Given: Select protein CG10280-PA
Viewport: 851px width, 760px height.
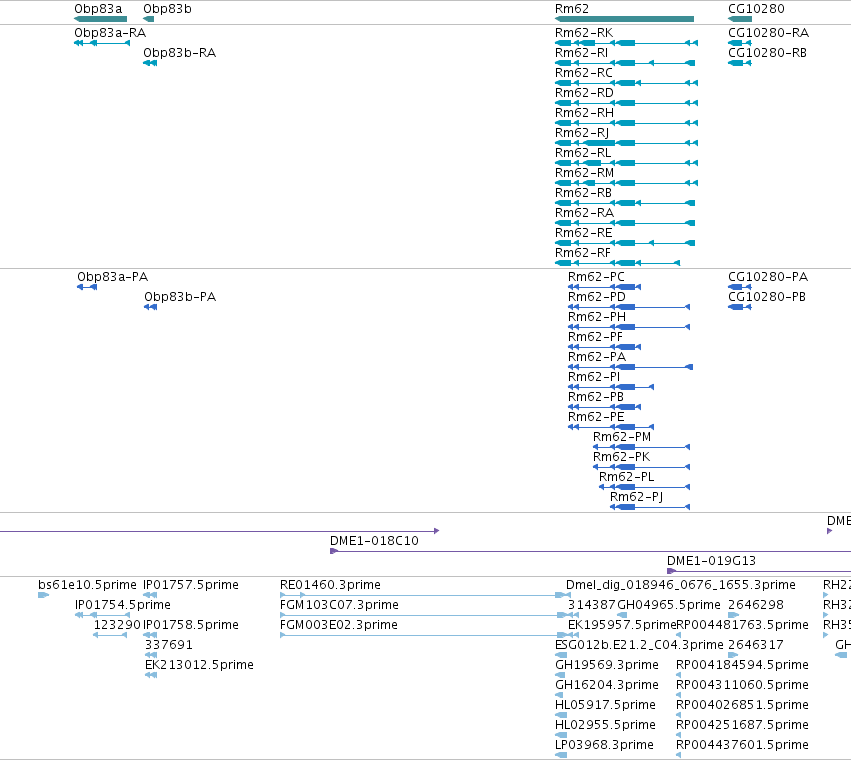Looking at the screenshot, I should (x=740, y=287).
